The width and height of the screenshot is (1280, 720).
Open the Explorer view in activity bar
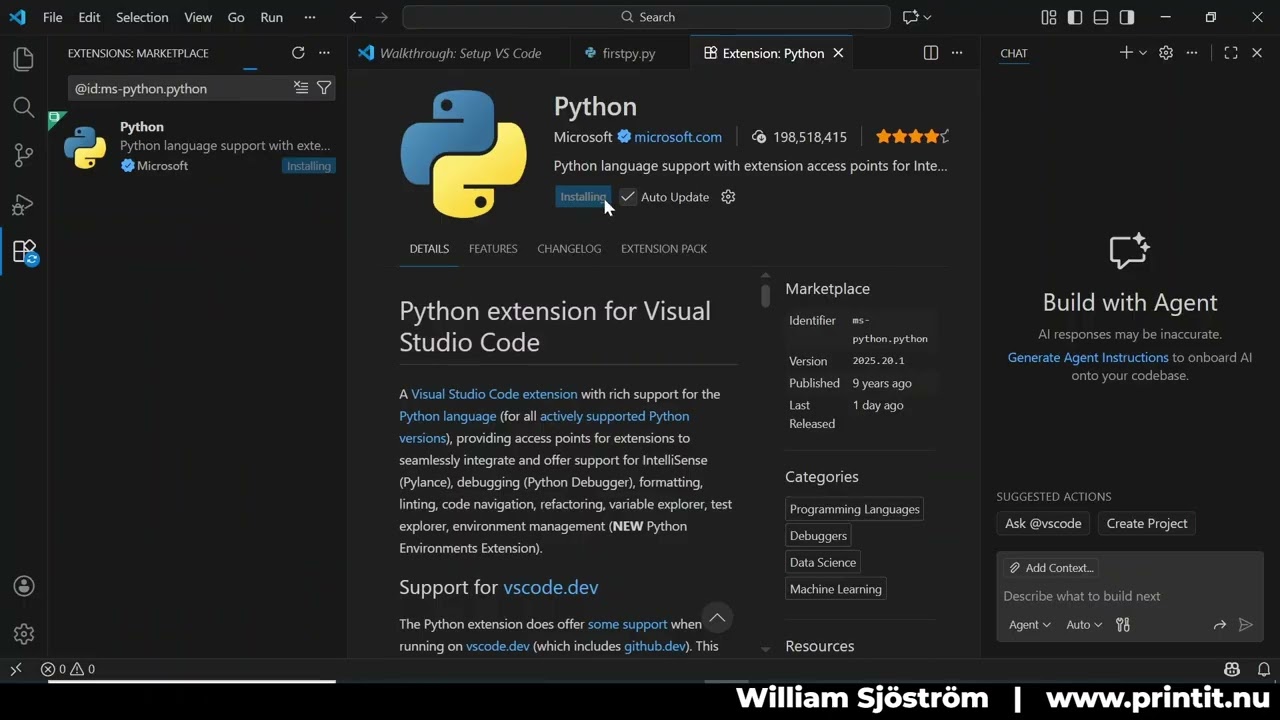[23, 59]
